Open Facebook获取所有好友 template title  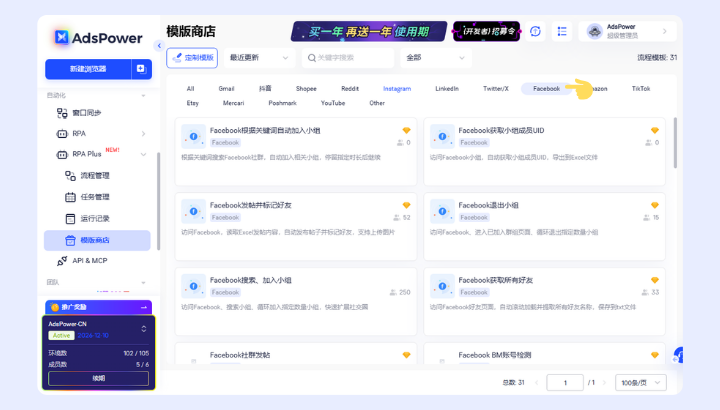[495, 280]
